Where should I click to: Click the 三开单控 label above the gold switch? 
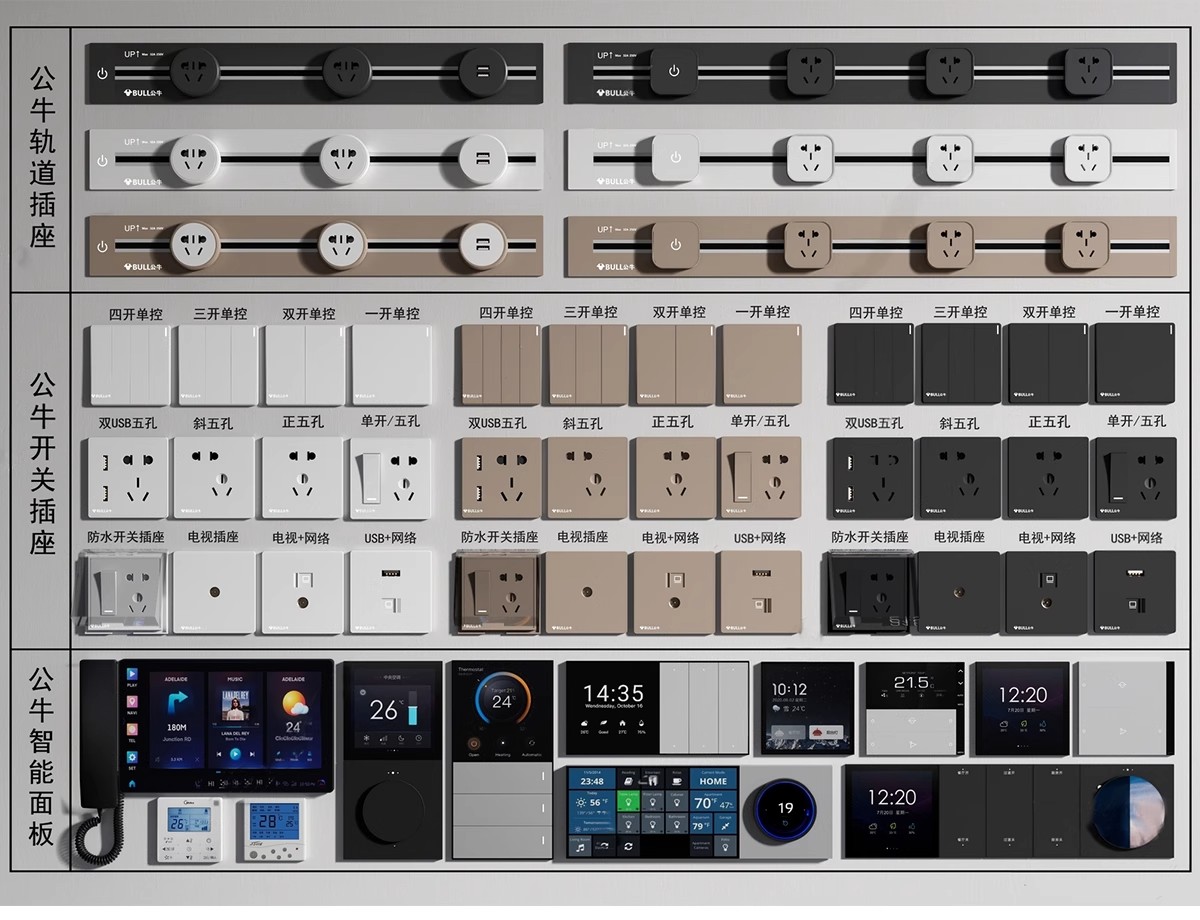pyautogui.click(x=591, y=312)
